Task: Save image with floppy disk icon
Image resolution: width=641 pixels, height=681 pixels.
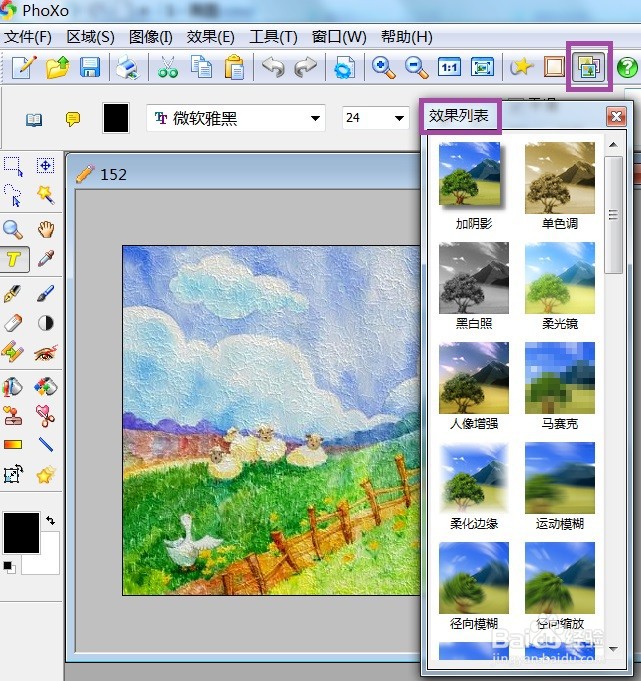Action: (90, 67)
